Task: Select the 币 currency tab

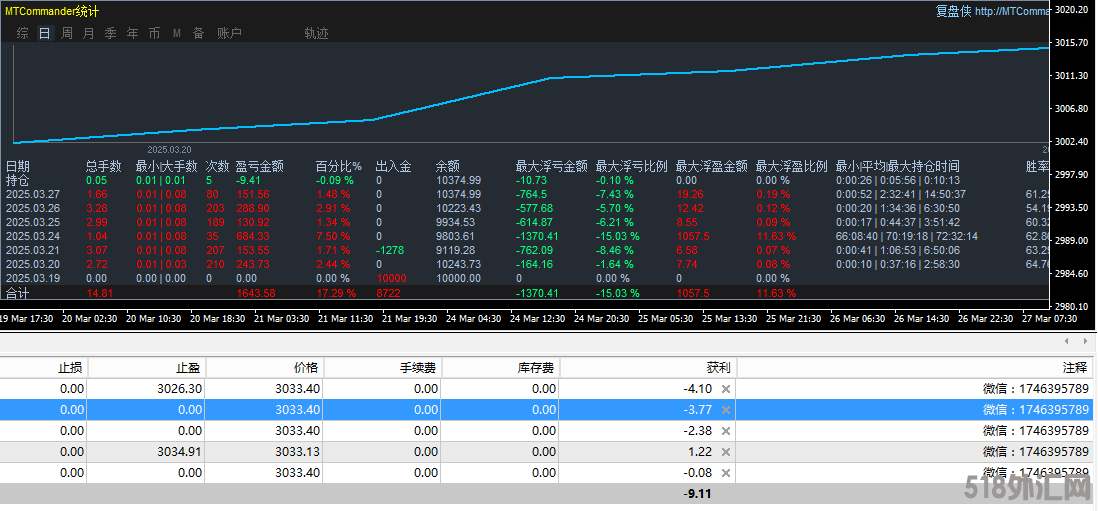Action: pos(154,33)
